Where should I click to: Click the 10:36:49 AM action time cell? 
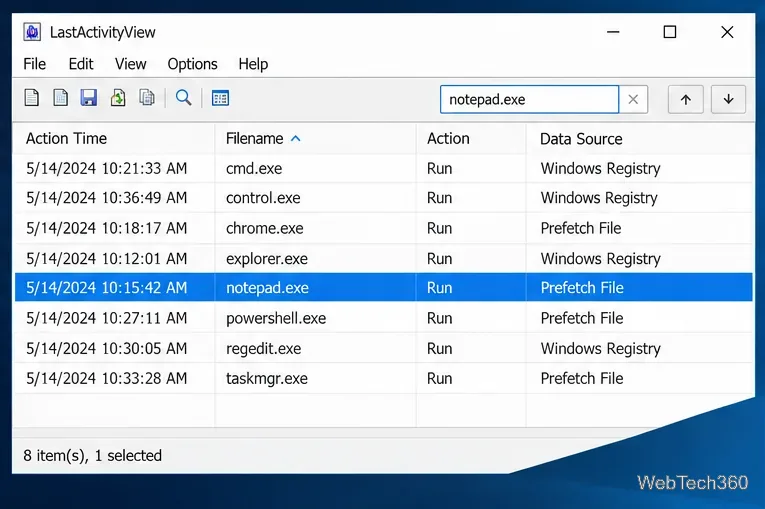coord(106,198)
